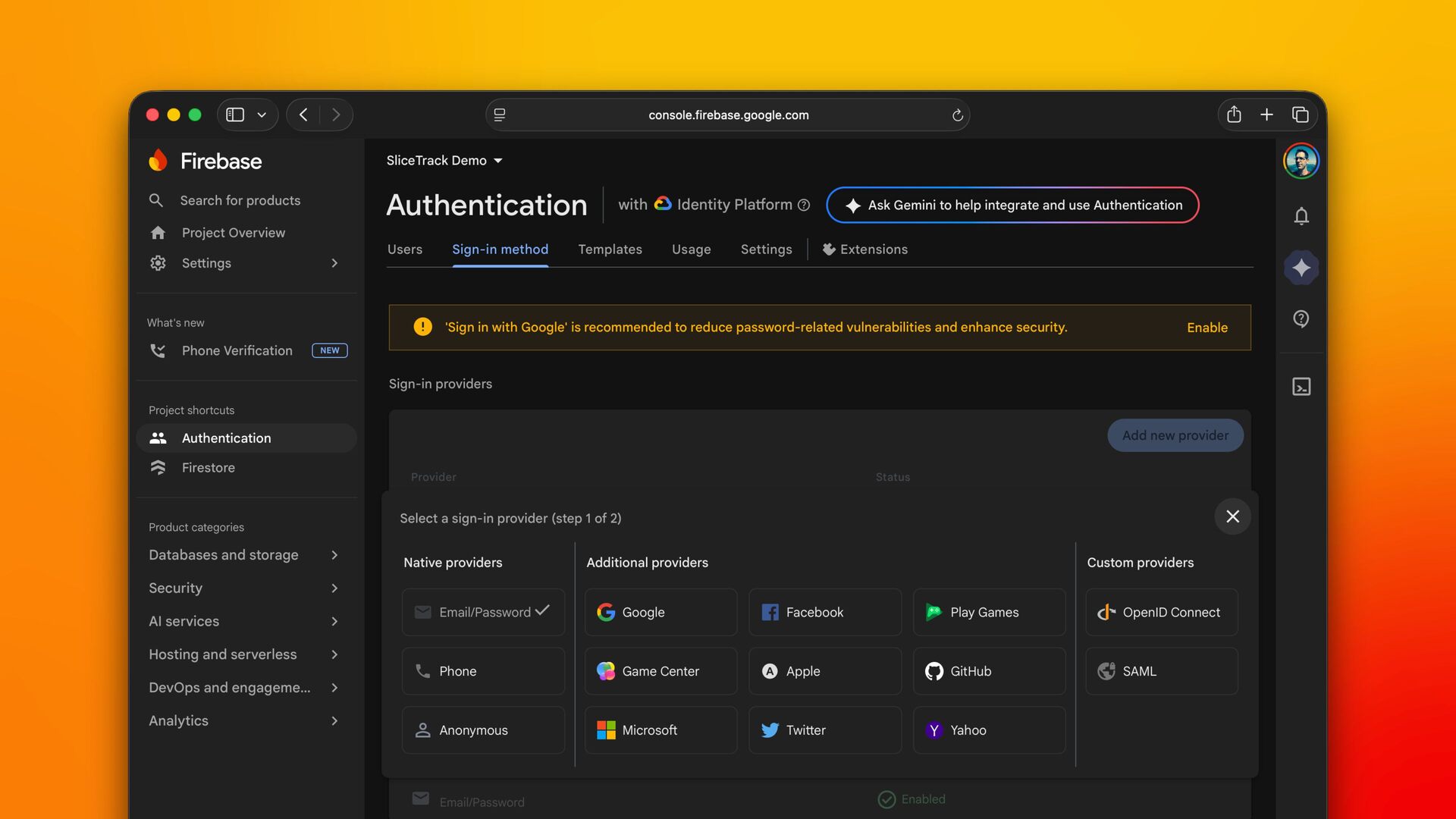
Task: Open Cloud Shell terminal icon
Action: (x=1301, y=387)
